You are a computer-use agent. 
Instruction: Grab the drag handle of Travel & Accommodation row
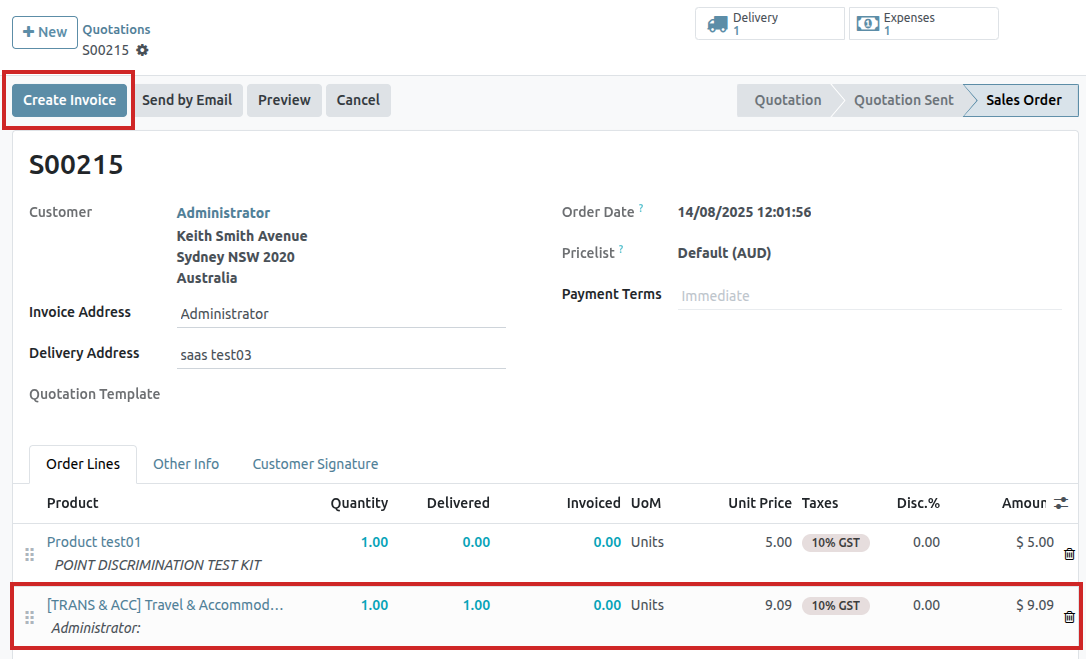click(x=29, y=617)
